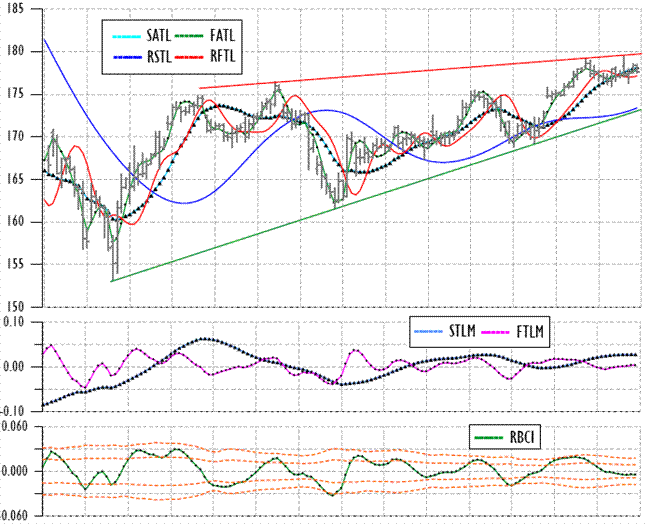The image size is (650, 524).
Task: Select the RBCI legend label
Action: click(x=522, y=437)
